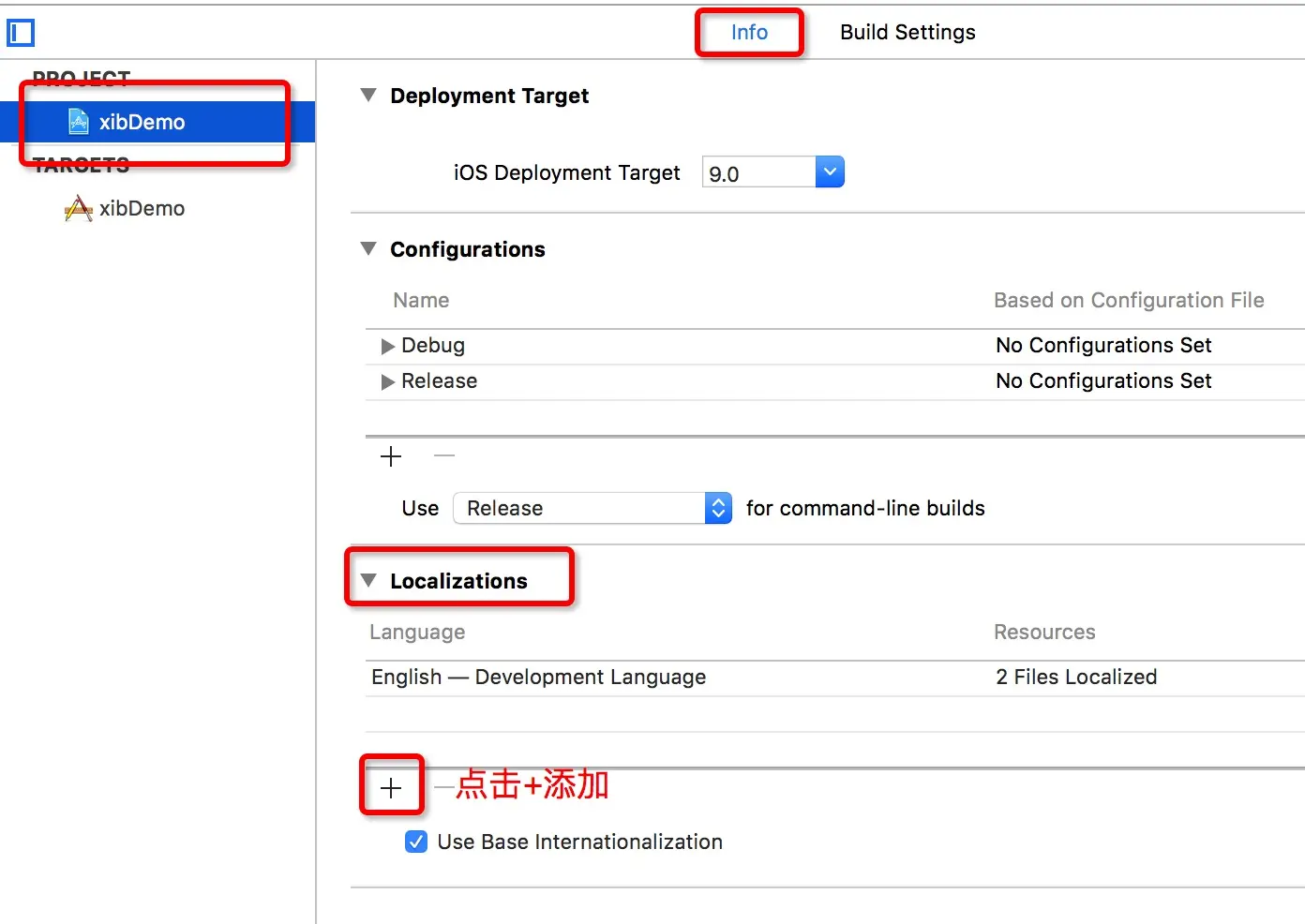The height and width of the screenshot is (924, 1305).
Task: Click '2 Files Localized' resources cell
Action: [x=1076, y=677]
